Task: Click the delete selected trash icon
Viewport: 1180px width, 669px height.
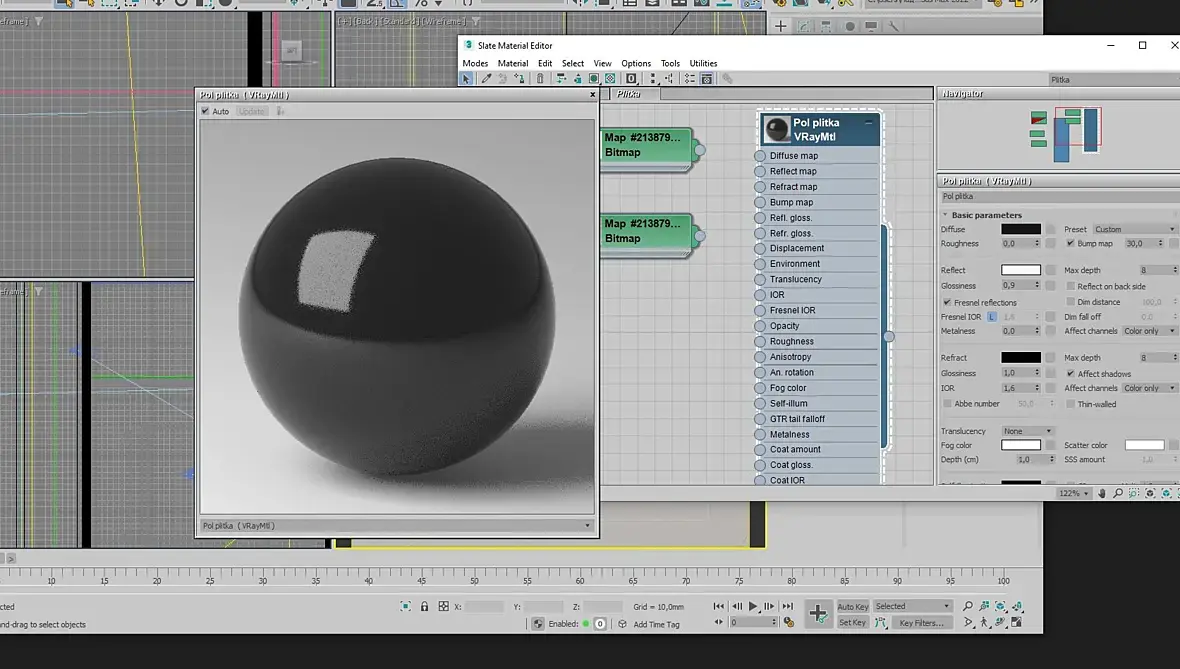Action: (x=541, y=79)
